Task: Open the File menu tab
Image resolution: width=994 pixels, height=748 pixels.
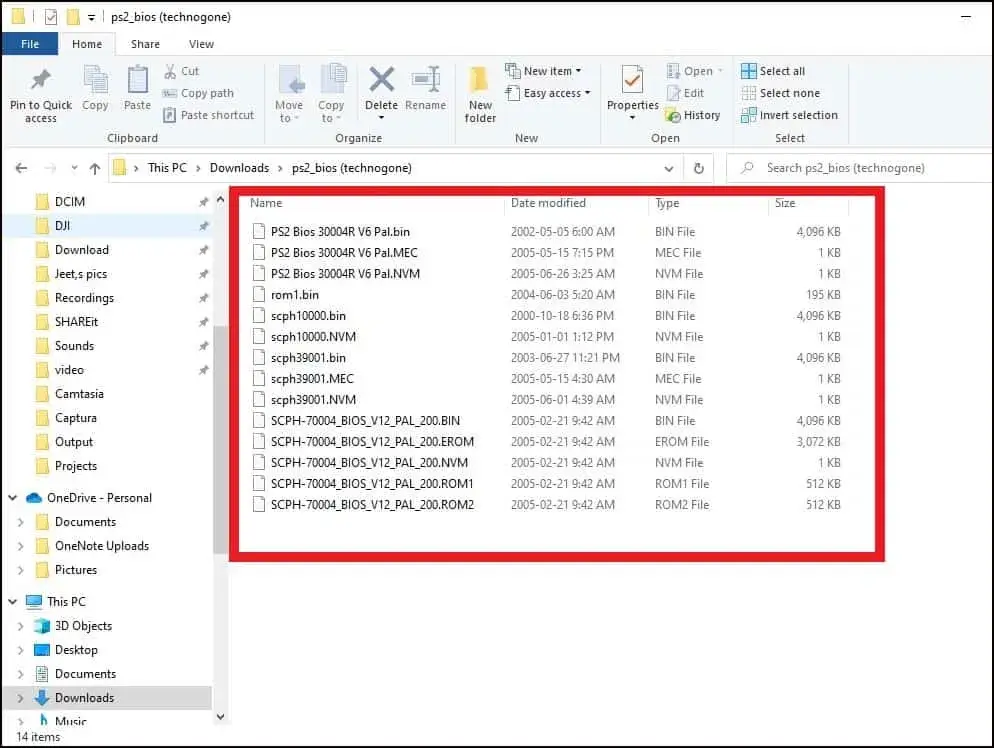Action: [30, 44]
